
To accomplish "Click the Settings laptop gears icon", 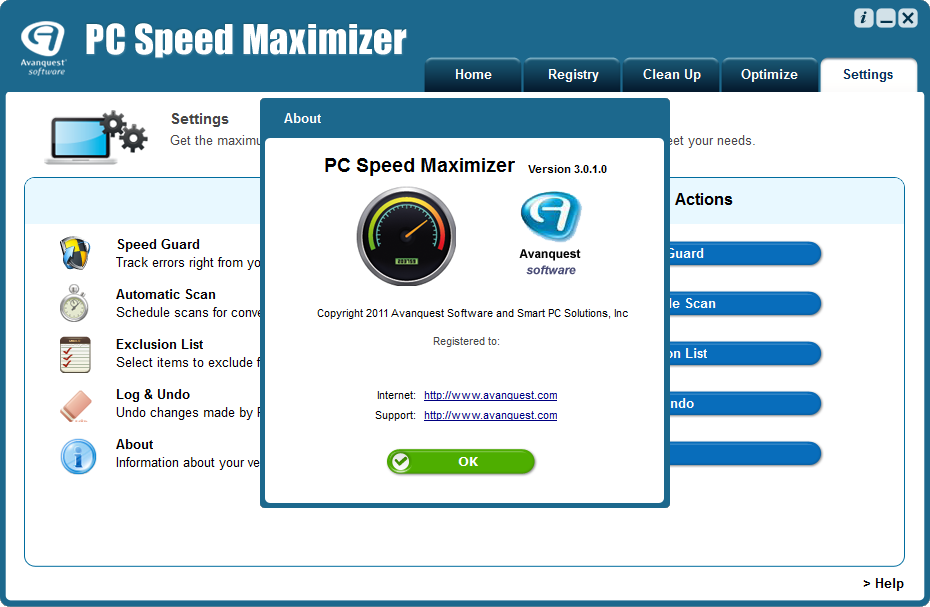I will click(96, 138).
